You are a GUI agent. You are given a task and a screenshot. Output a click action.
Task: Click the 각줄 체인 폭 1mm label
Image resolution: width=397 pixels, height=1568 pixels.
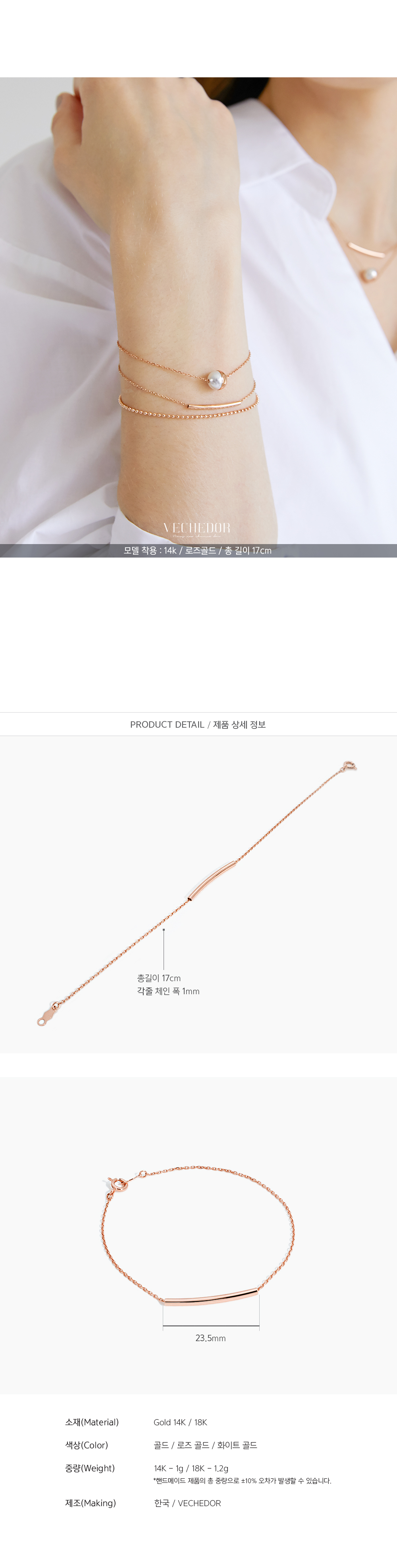[x=168, y=991]
